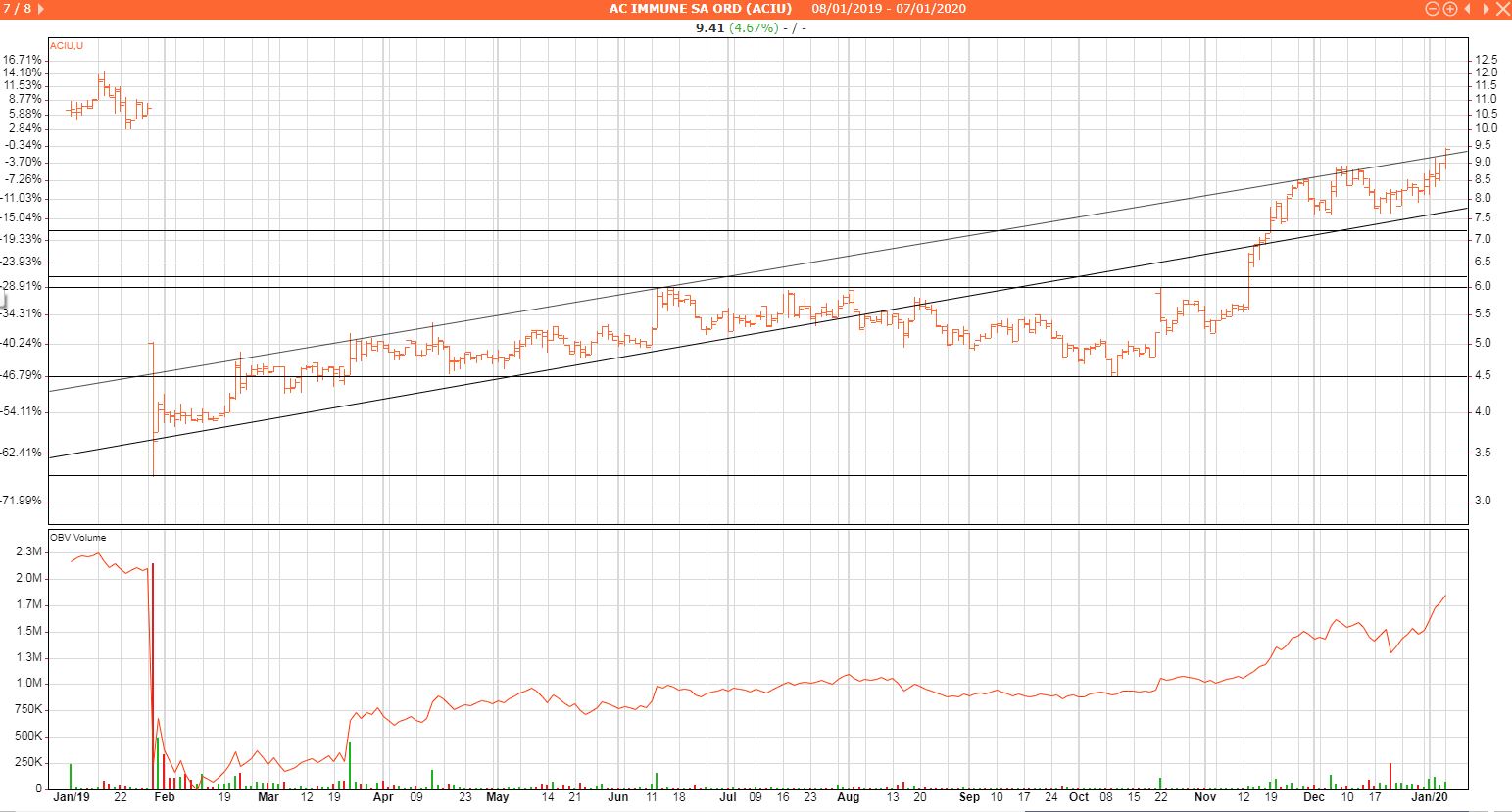Click the 08/01/2019 - 07/01/2020 date range

point(888,9)
